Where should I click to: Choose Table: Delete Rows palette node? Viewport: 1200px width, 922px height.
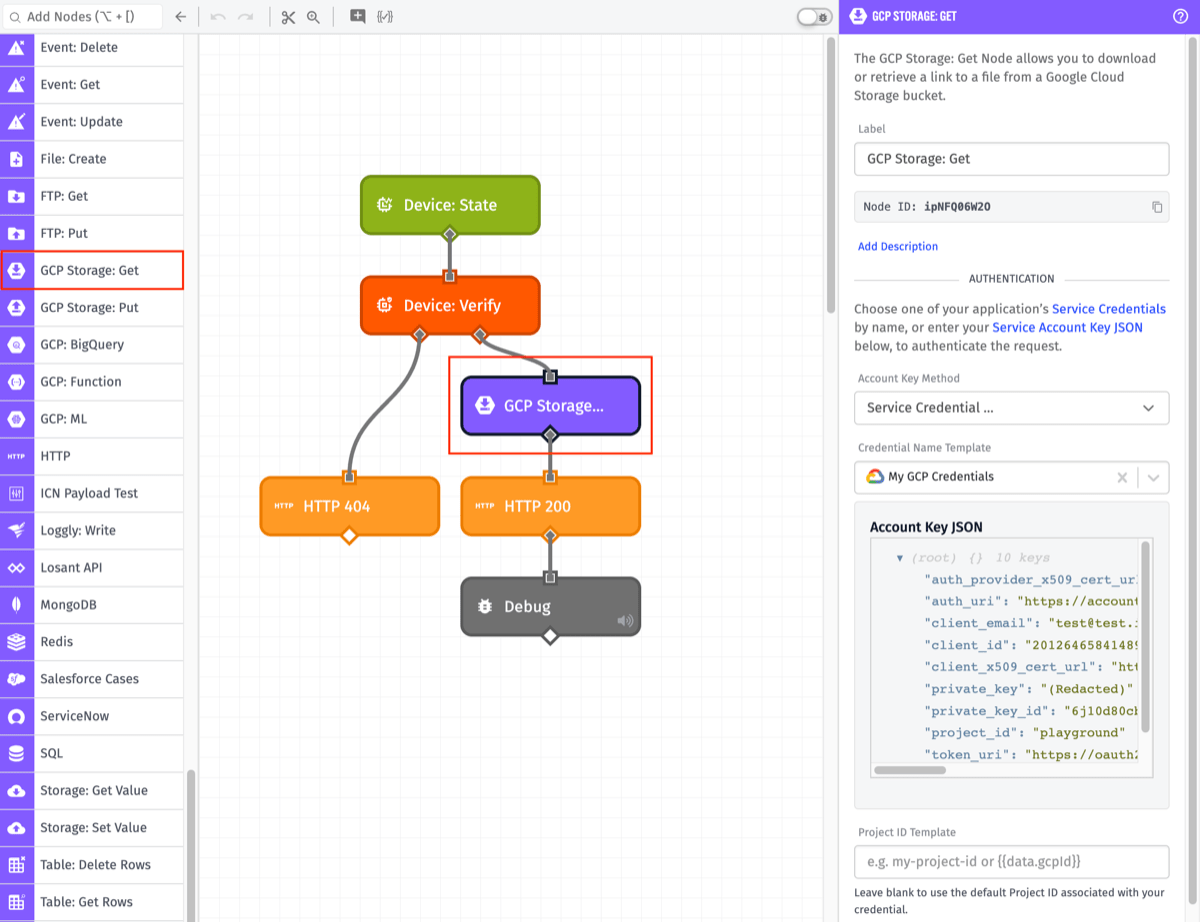(92, 865)
